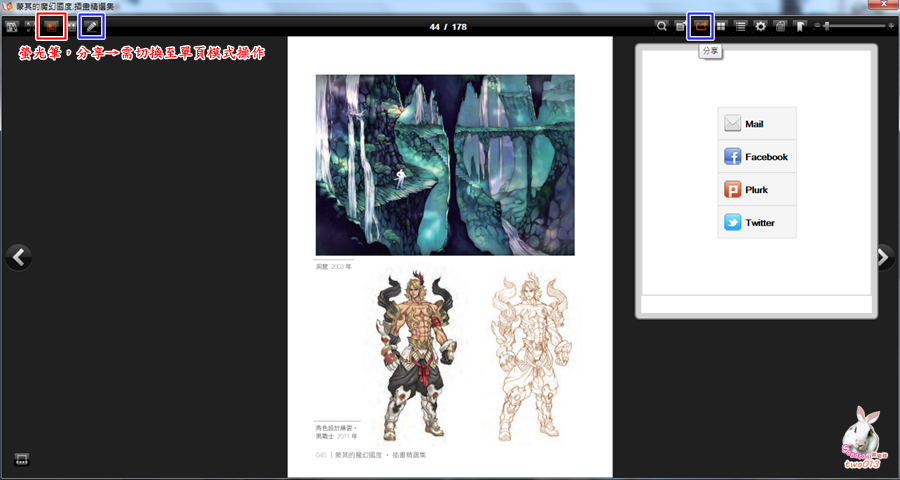Share the page to Twitter
This screenshot has width=900, height=480.
coord(757,223)
